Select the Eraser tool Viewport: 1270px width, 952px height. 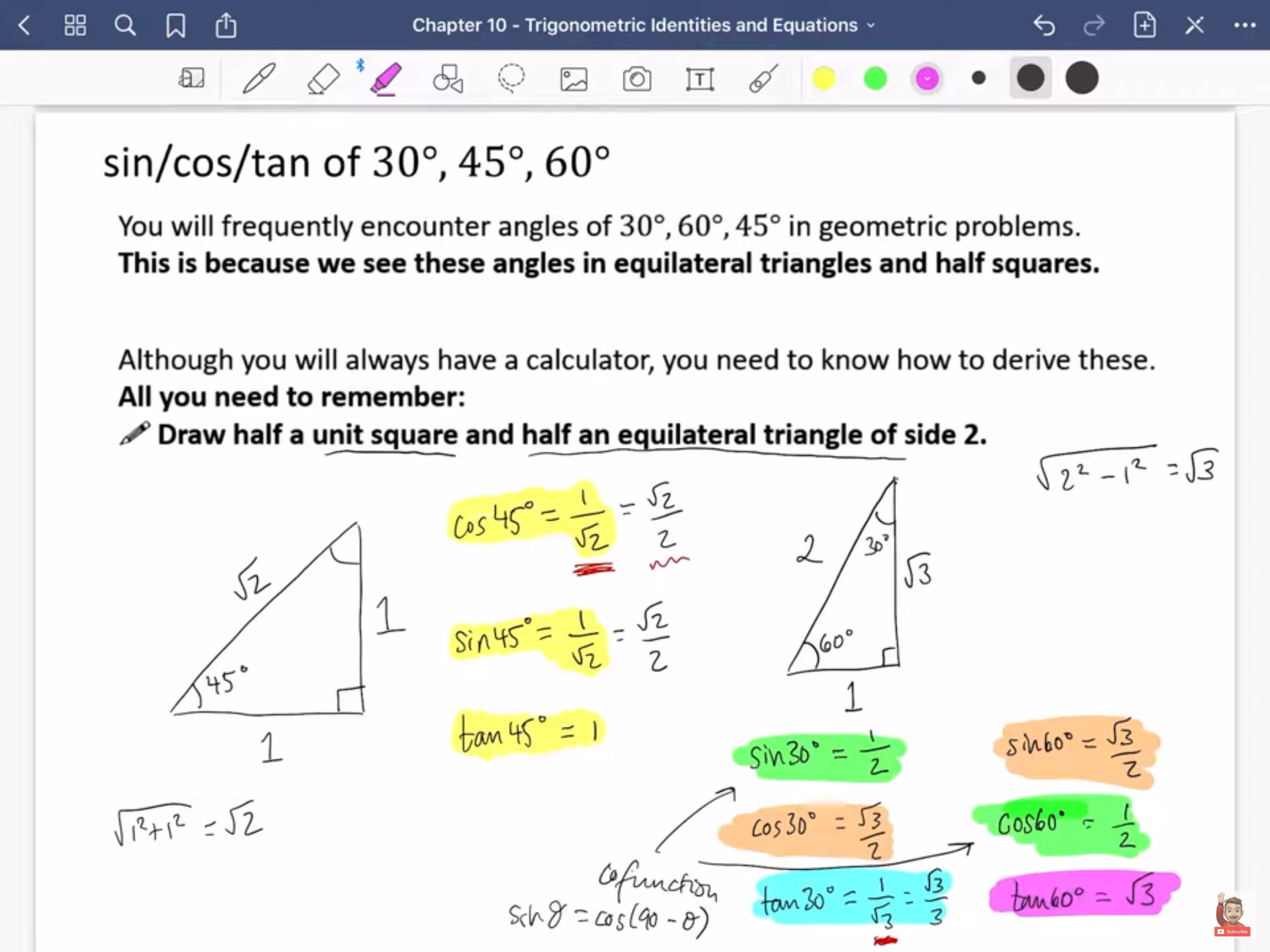click(x=323, y=78)
